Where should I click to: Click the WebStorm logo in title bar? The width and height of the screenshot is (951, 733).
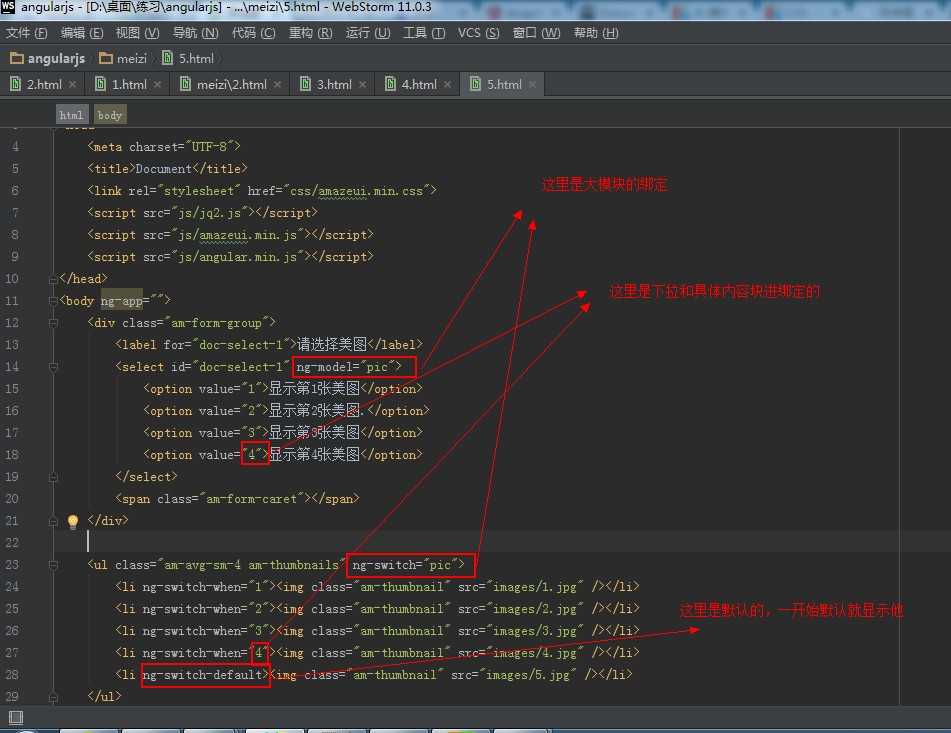pos(8,7)
